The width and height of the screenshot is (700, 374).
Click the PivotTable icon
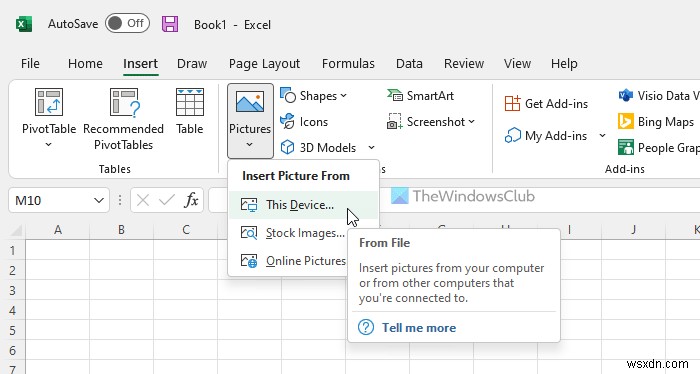[49, 102]
